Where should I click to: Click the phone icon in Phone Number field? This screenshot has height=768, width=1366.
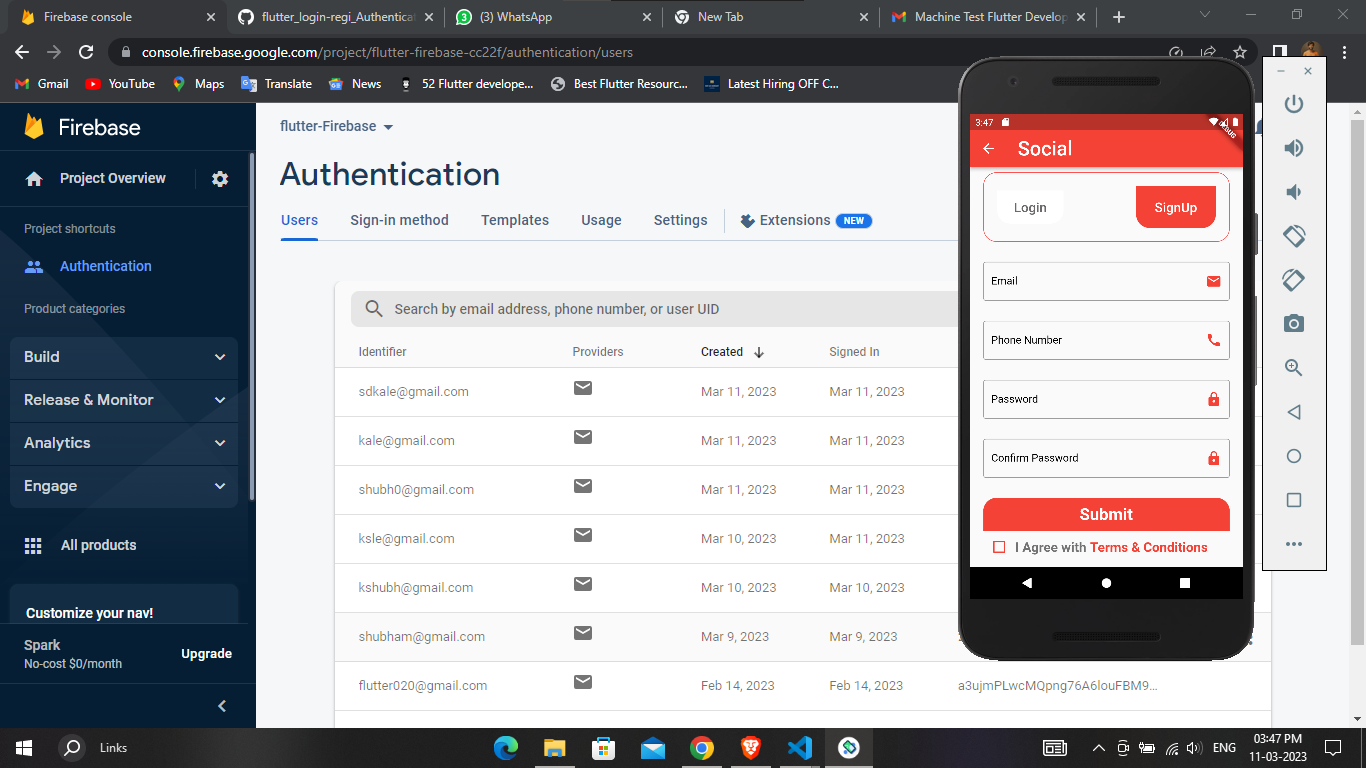[x=1214, y=340]
